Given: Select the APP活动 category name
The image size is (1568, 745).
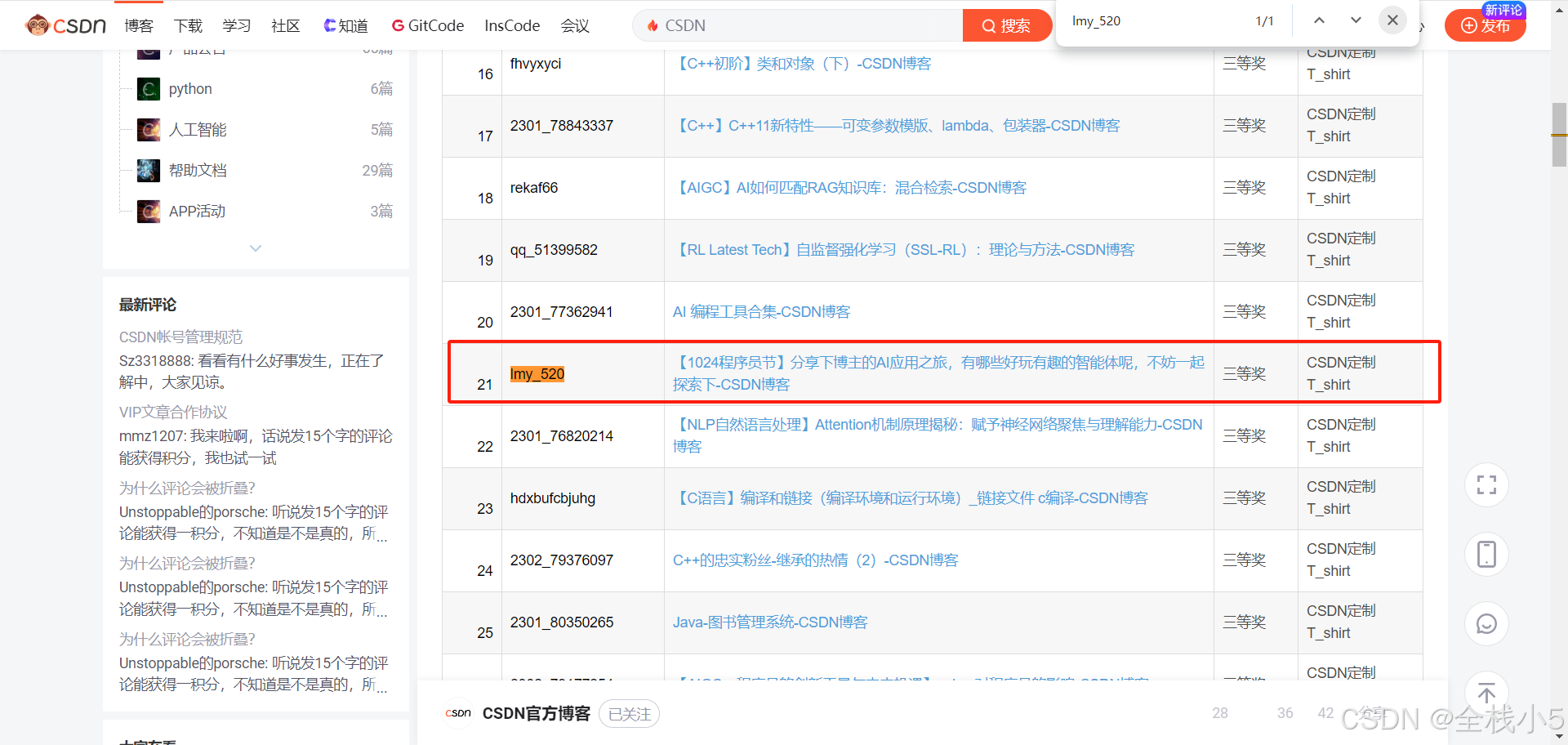Looking at the screenshot, I should click(197, 212).
